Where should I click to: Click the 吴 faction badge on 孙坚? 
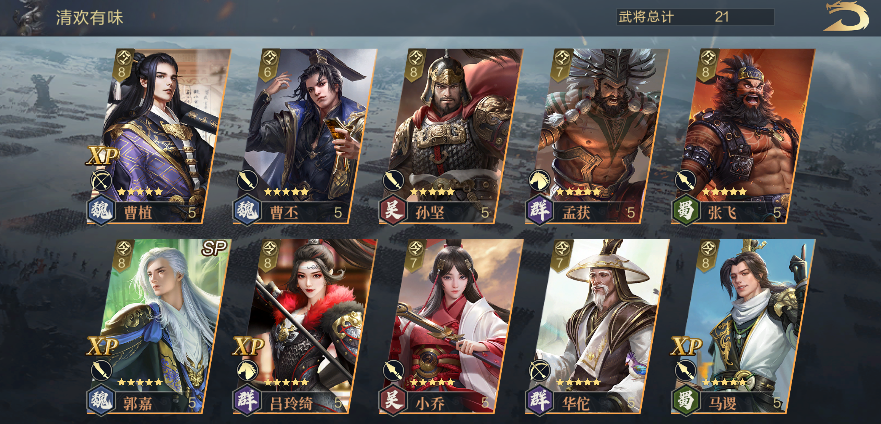[x=393, y=211]
